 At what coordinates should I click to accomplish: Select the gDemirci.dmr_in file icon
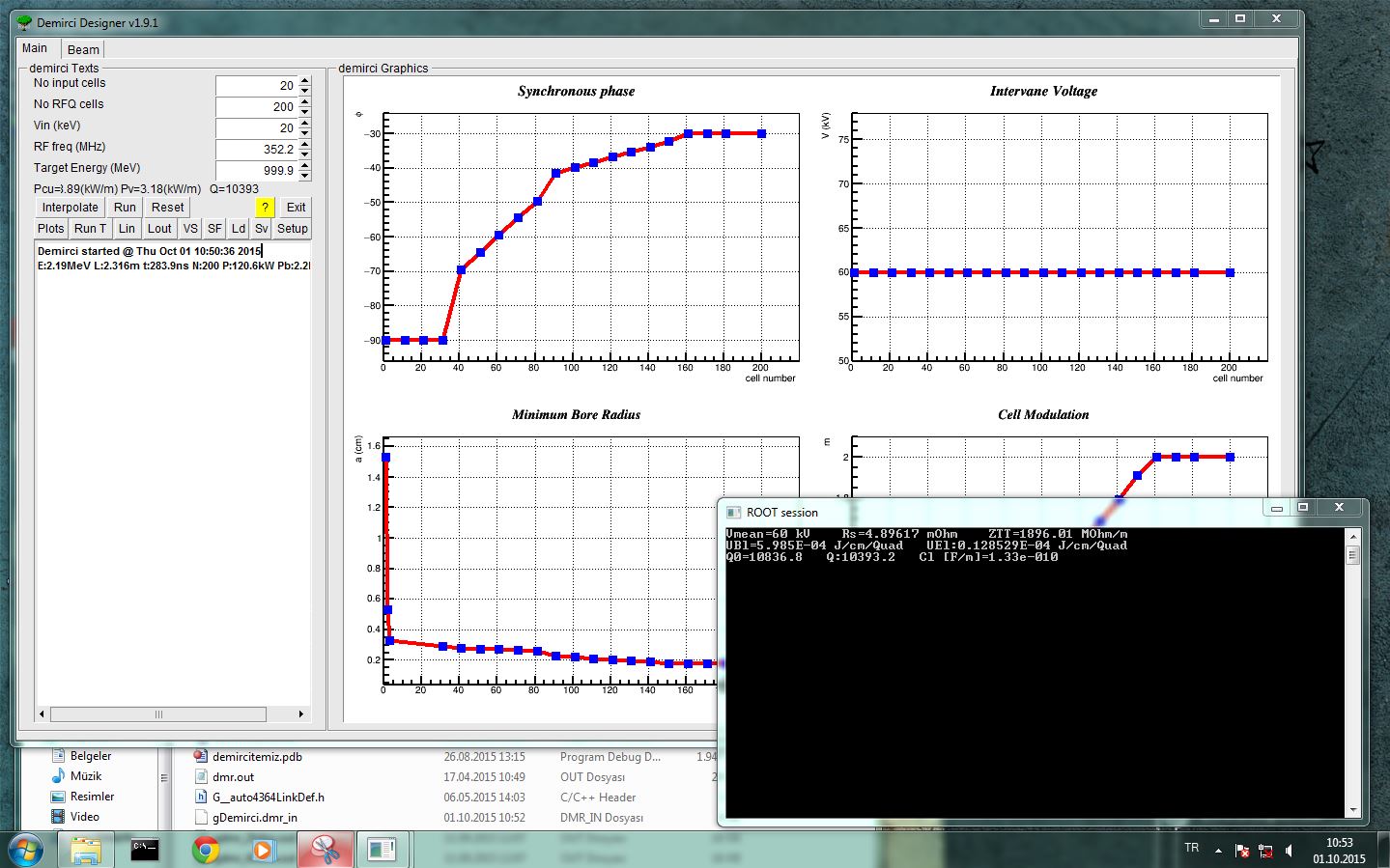(x=201, y=818)
